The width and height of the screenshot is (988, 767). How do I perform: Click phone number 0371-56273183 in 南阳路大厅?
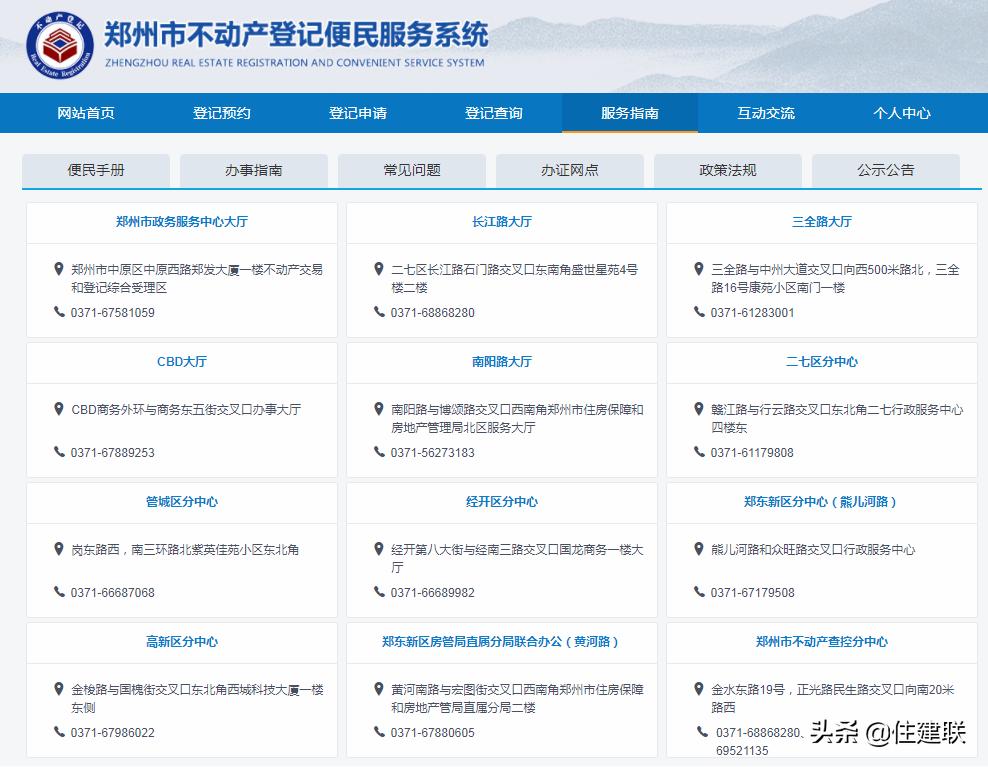pyautogui.click(x=433, y=453)
